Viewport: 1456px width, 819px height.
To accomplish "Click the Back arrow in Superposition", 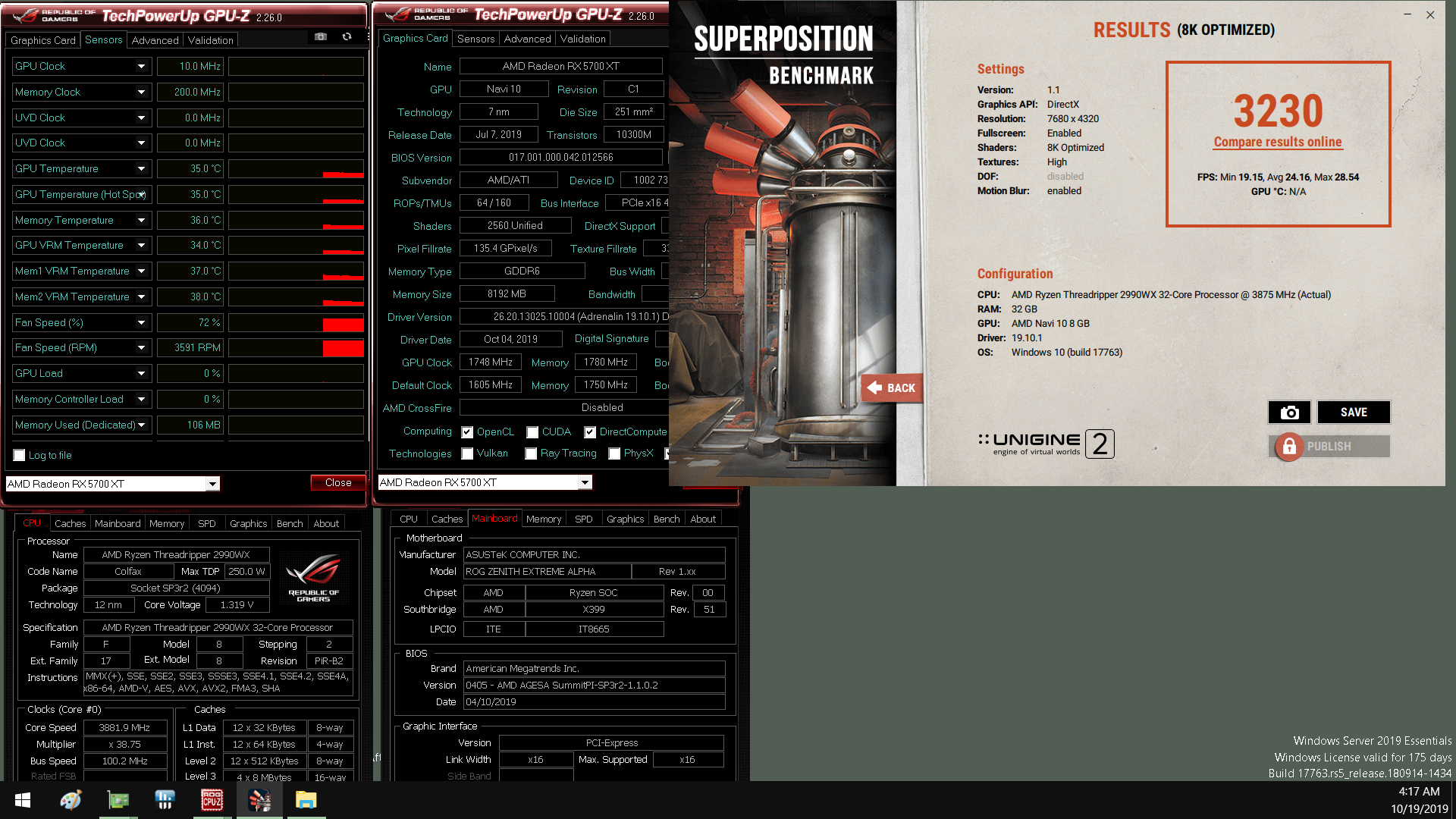I will pos(875,388).
